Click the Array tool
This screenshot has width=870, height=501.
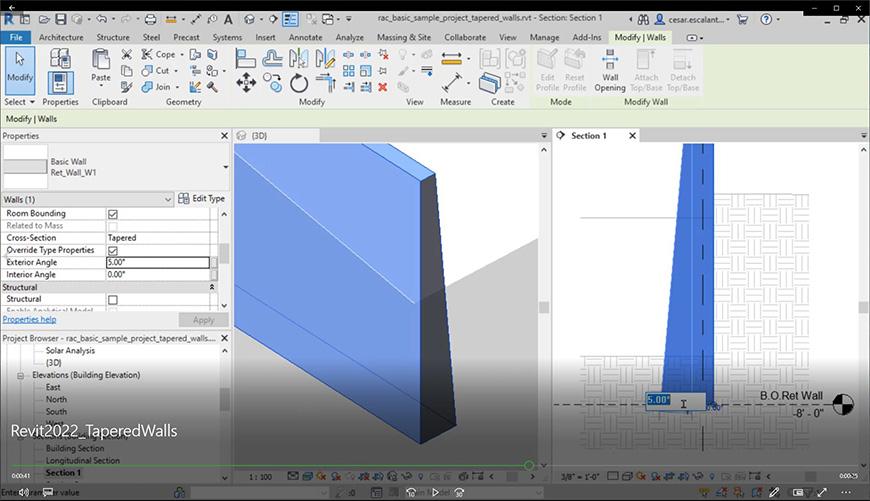(x=348, y=71)
